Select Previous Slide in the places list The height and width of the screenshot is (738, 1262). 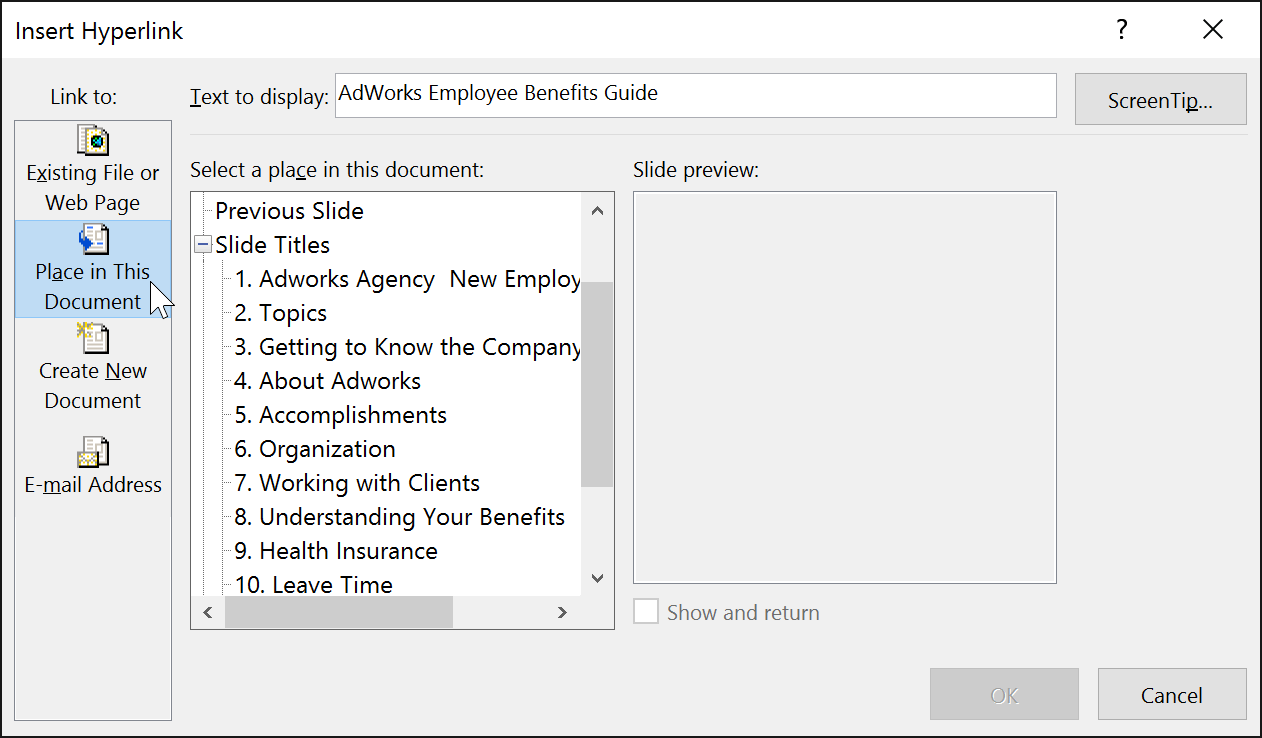pyautogui.click(x=289, y=210)
